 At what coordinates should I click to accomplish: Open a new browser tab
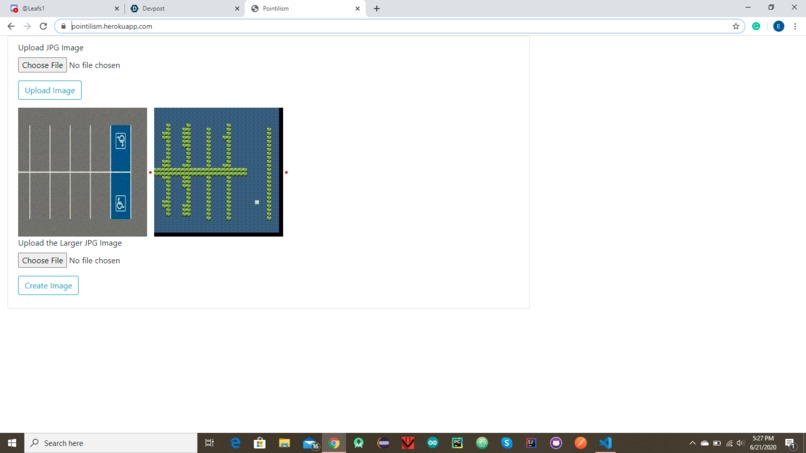tap(377, 8)
